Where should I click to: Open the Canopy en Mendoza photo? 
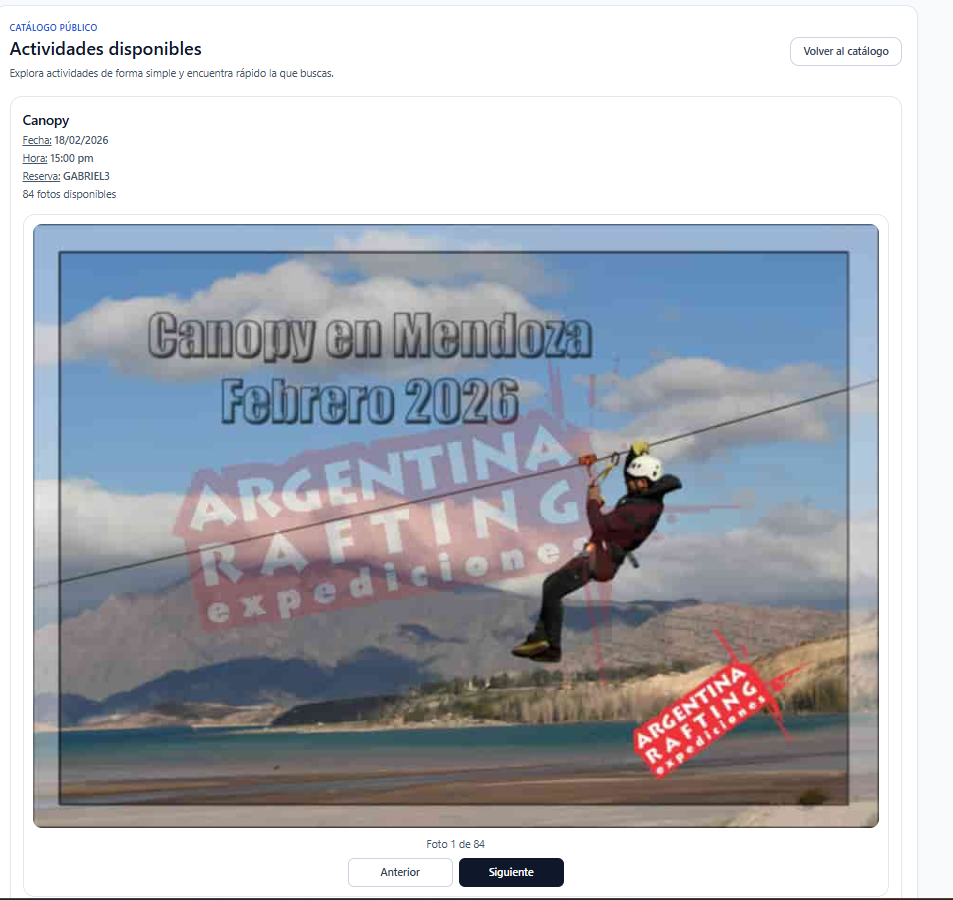point(456,526)
